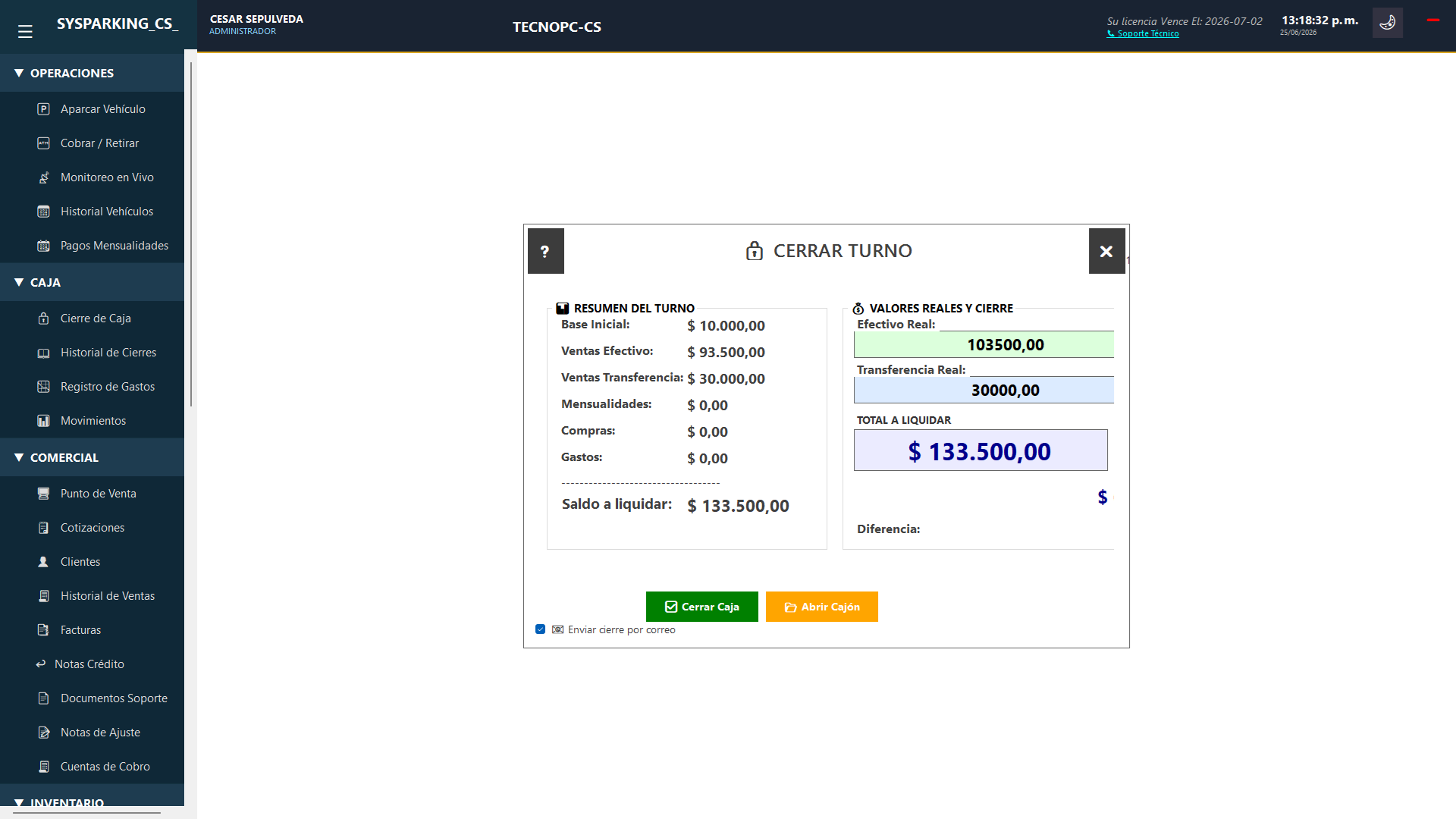Go to Historial de Cierres
This screenshot has width=1456, height=819.
coord(92,353)
